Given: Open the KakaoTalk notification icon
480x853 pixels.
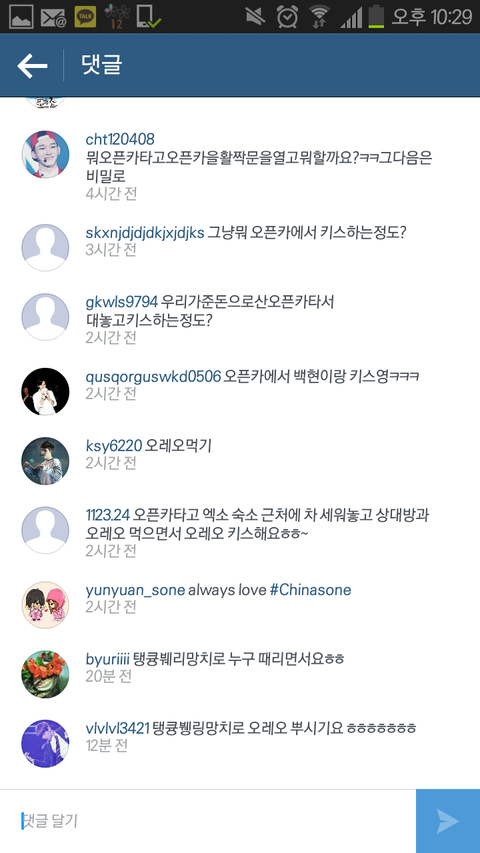Looking at the screenshot, I should pyautogui.click(x=85, y=17).
